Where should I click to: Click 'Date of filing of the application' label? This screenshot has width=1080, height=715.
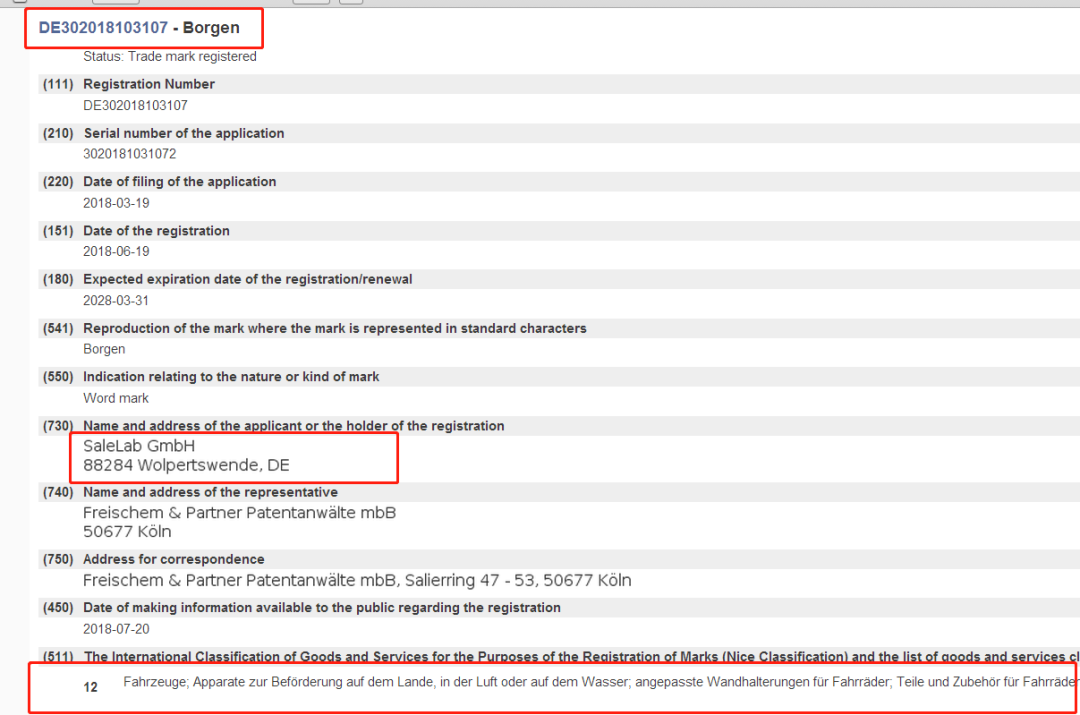click(180, 181)
